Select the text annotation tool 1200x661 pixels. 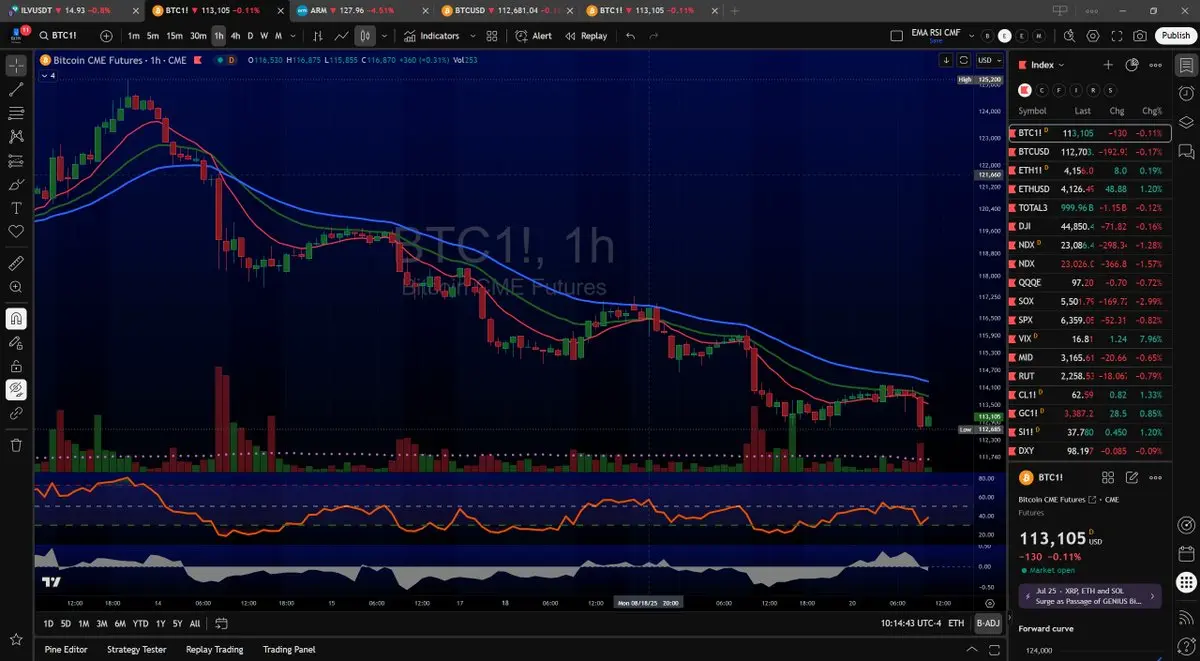(16, 208)
